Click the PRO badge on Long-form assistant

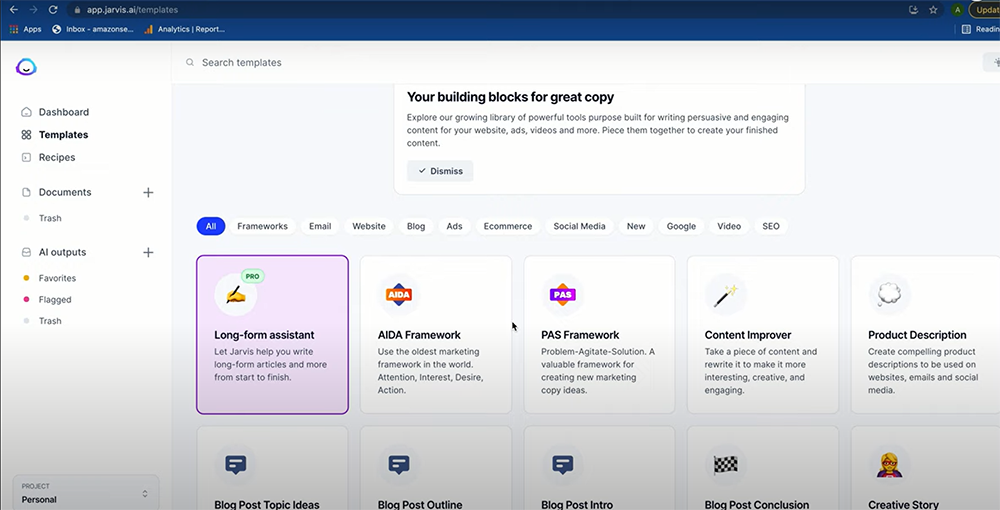[x=253, y=276]
